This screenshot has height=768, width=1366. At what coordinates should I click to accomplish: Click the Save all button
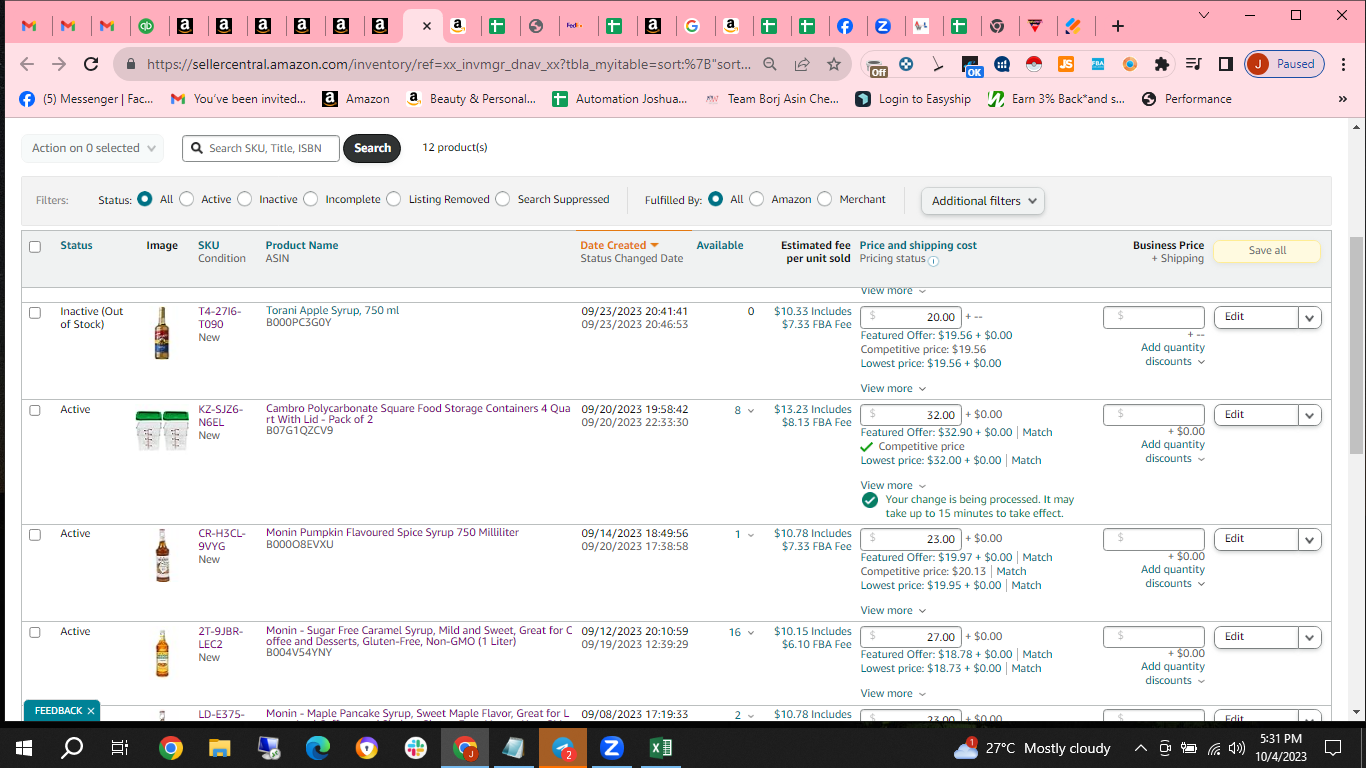[1267, 251]
